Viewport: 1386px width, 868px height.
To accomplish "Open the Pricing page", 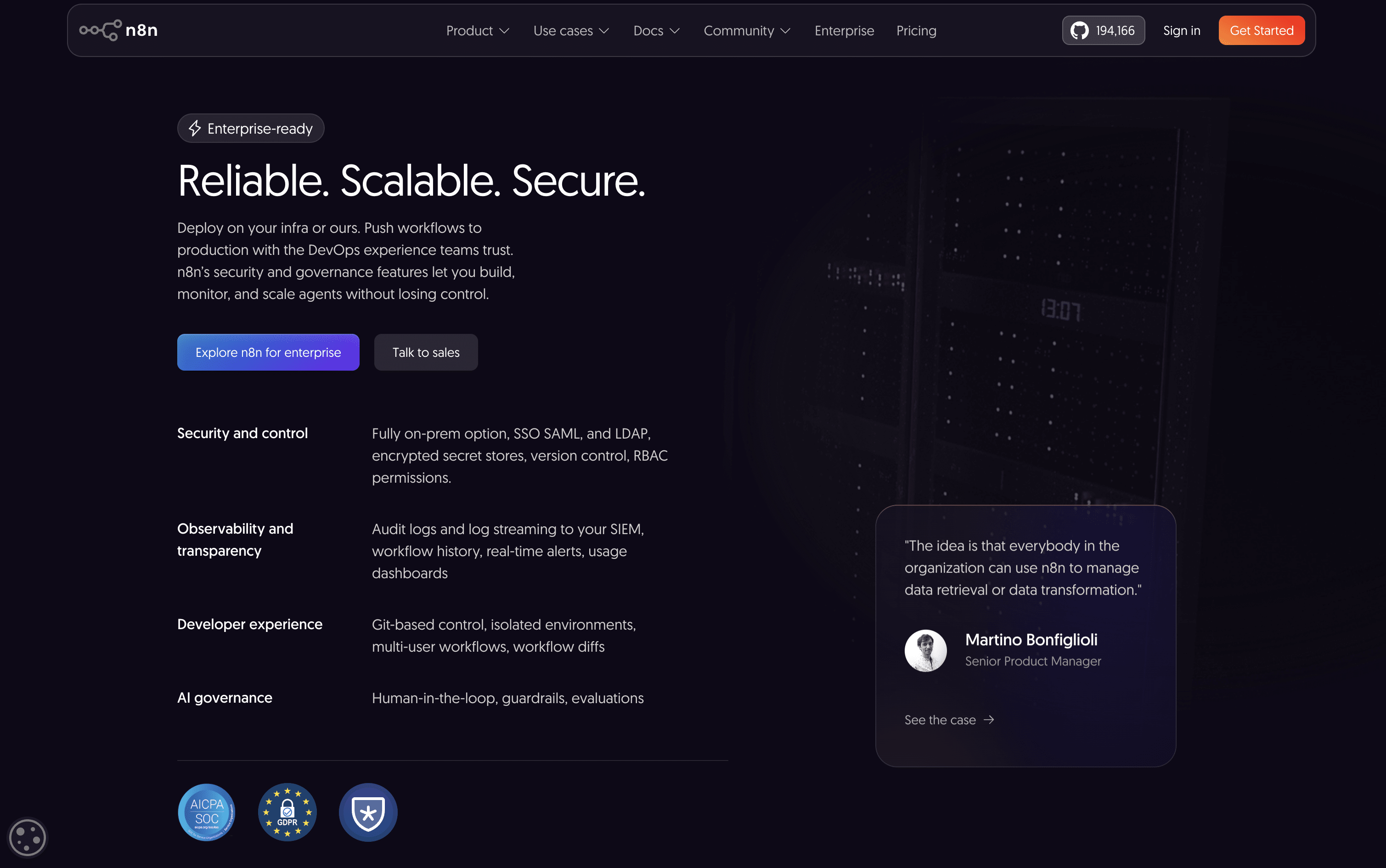I will (x=917, y=30).
